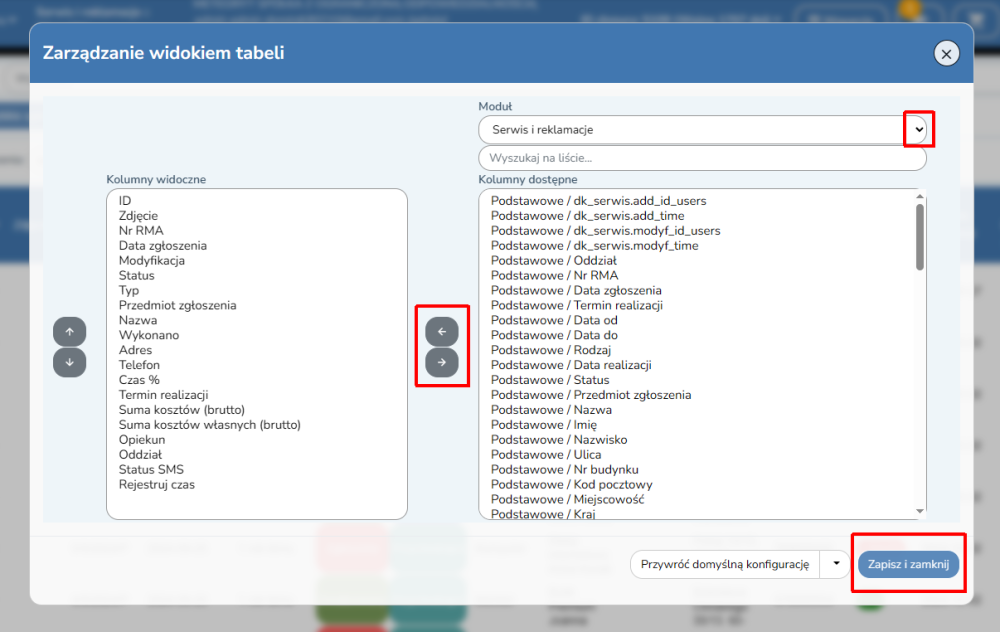Image resolution: width=1000 pixels, height=632 pixels.
Task: Select Podstawowe / Kod pocztowy entry
Action: pyautogui.click(x=571, y=485)
